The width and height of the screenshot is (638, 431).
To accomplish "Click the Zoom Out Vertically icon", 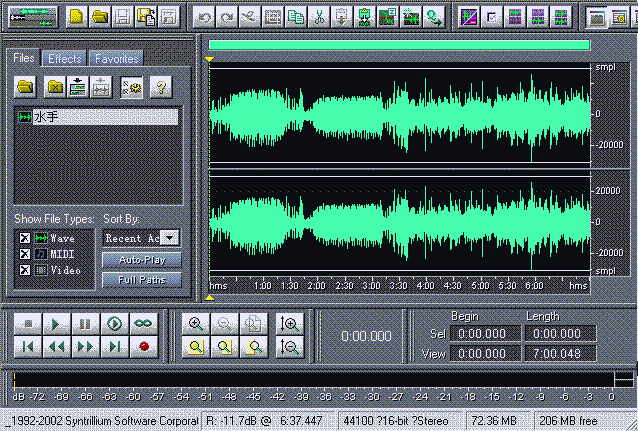I will (290, 347).
